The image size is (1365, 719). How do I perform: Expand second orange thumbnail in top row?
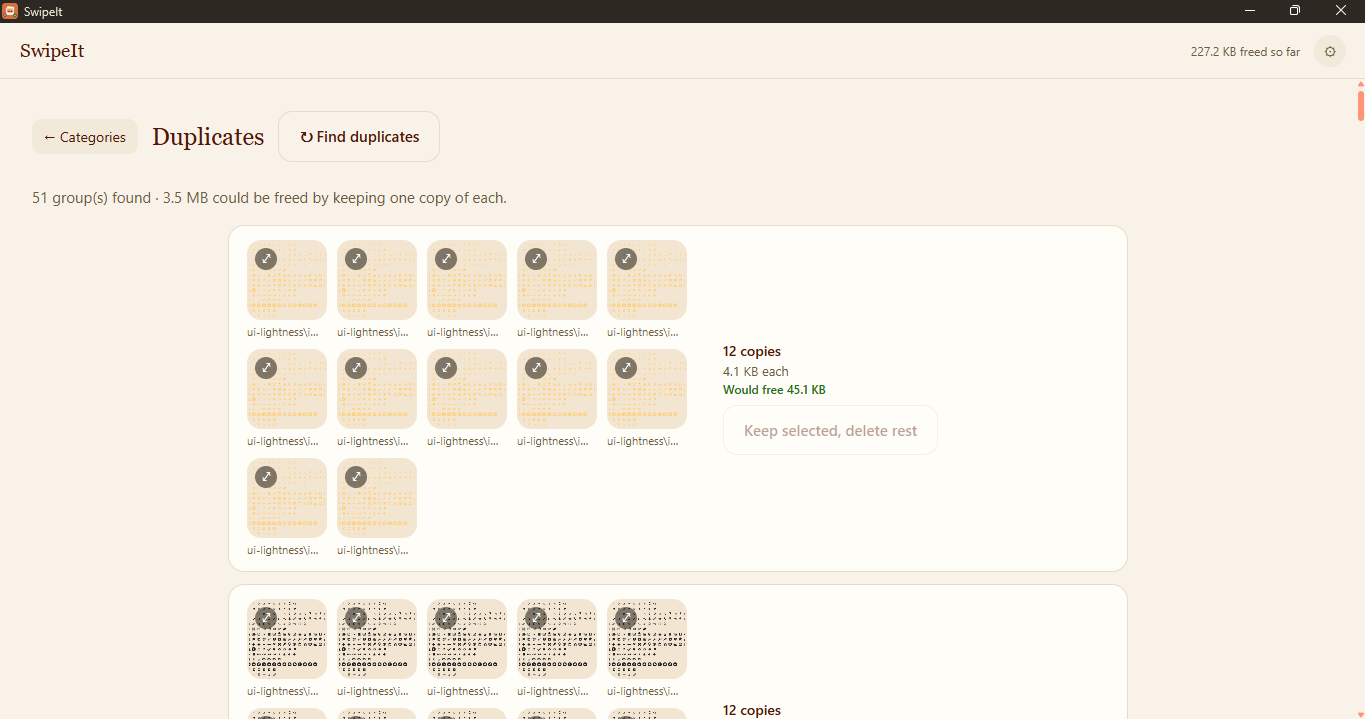(356, 259)
